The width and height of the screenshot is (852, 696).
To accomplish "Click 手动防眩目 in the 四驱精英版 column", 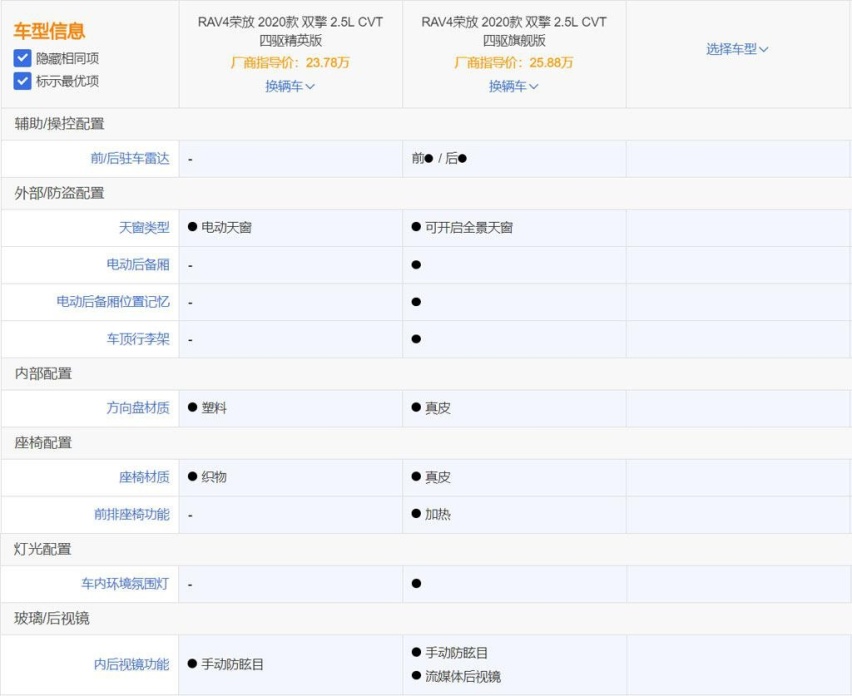I will pos(233,664).
